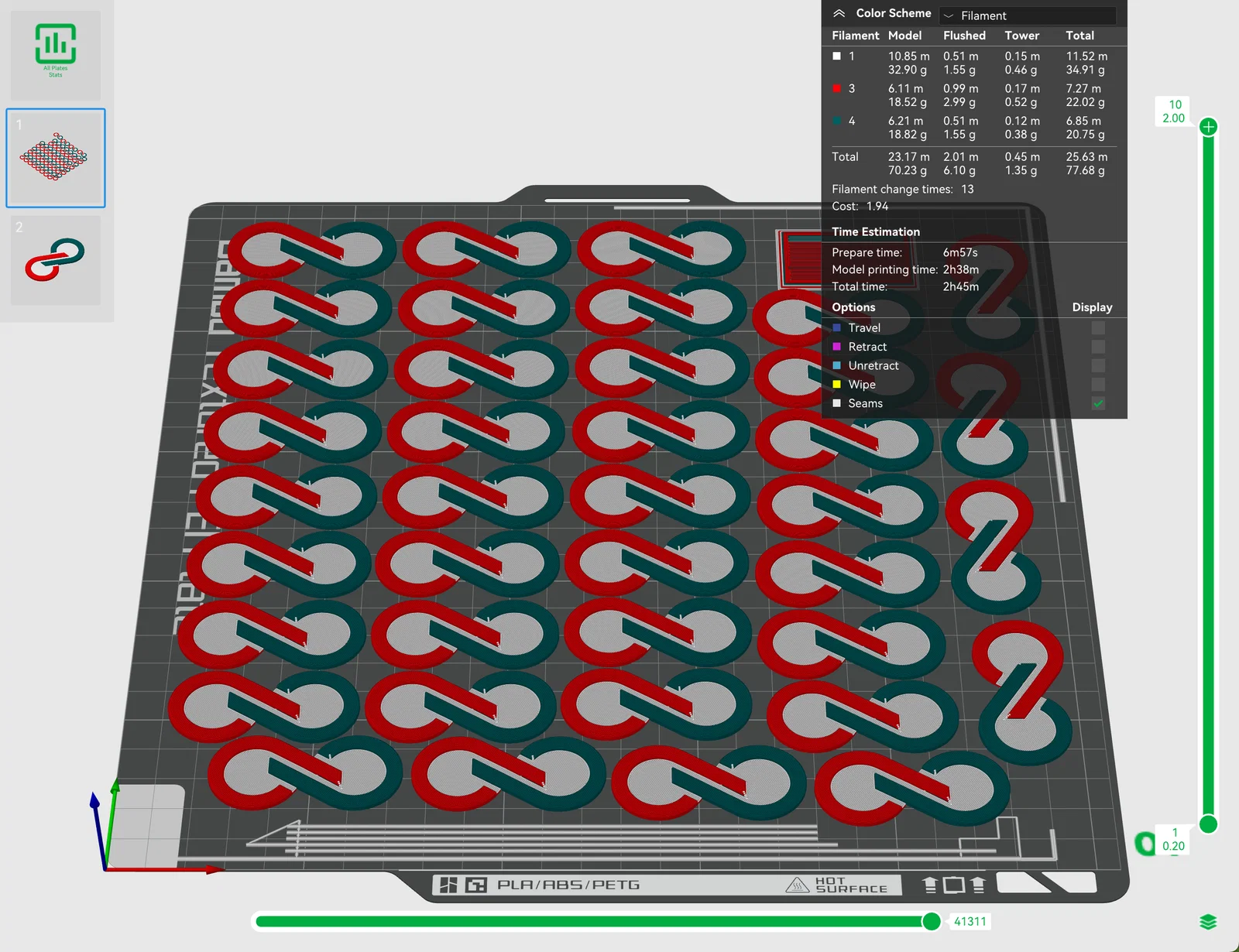This screenshot has height=952, width=1239.
Task: Click the grand total weight 77.68 g
Action: pos(1085,170)
